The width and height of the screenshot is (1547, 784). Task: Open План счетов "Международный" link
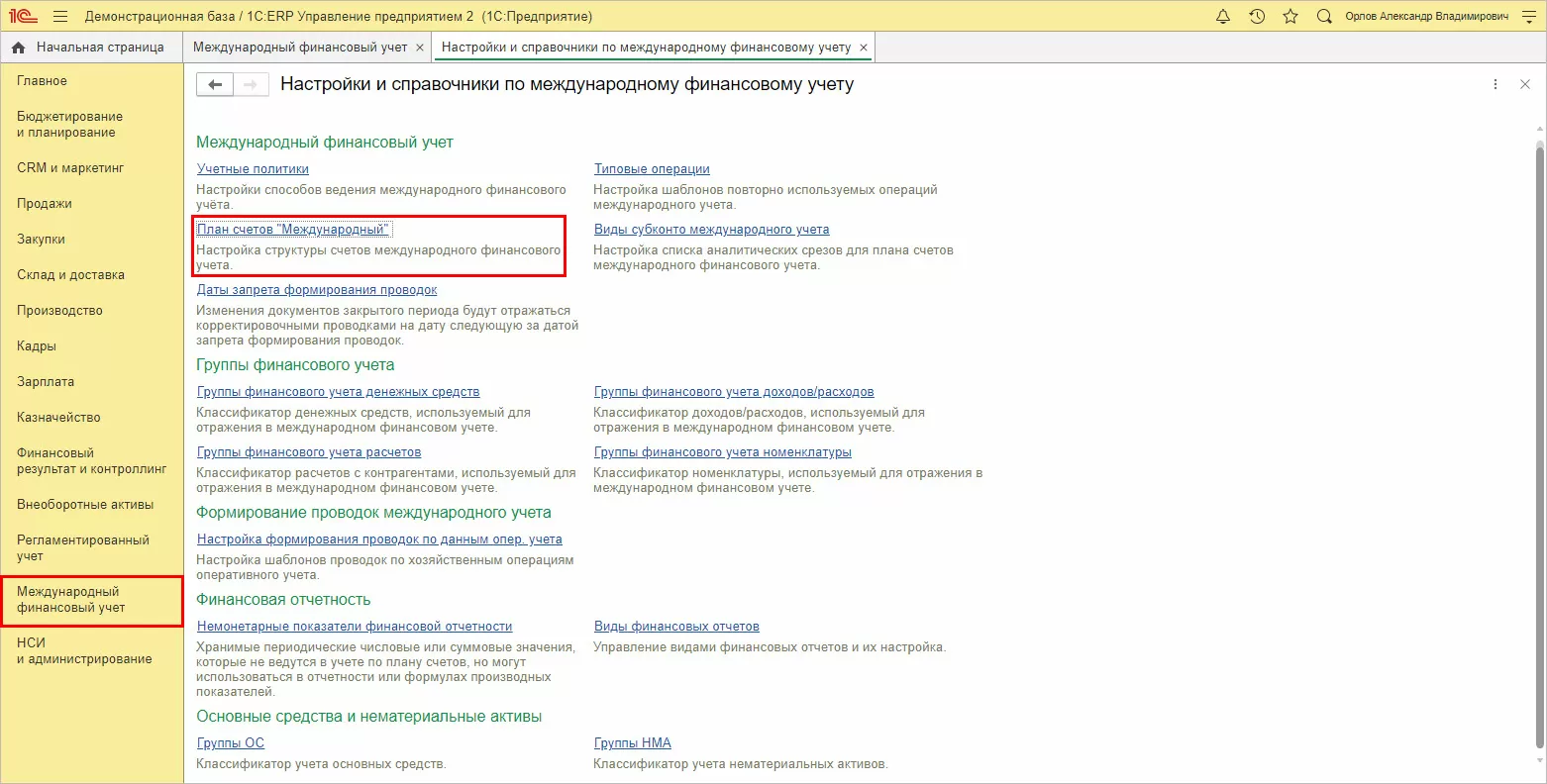click(293, 230)
